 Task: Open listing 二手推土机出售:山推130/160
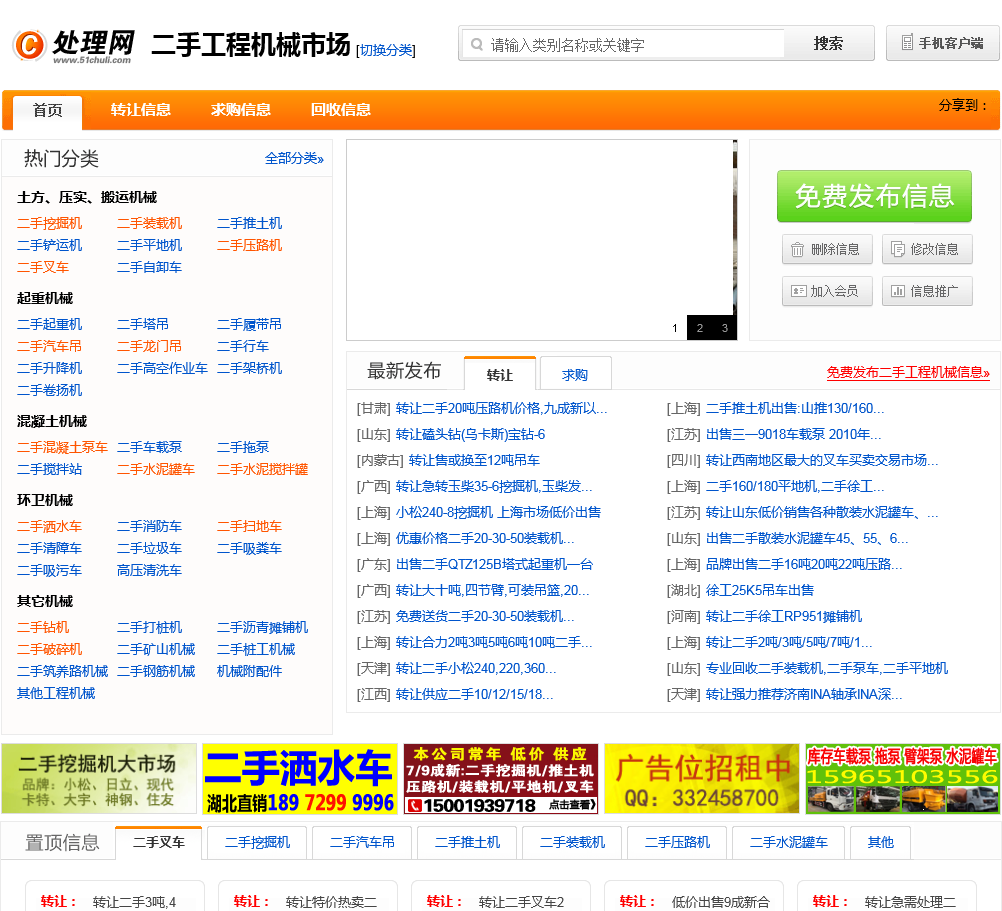pos(795,408)
